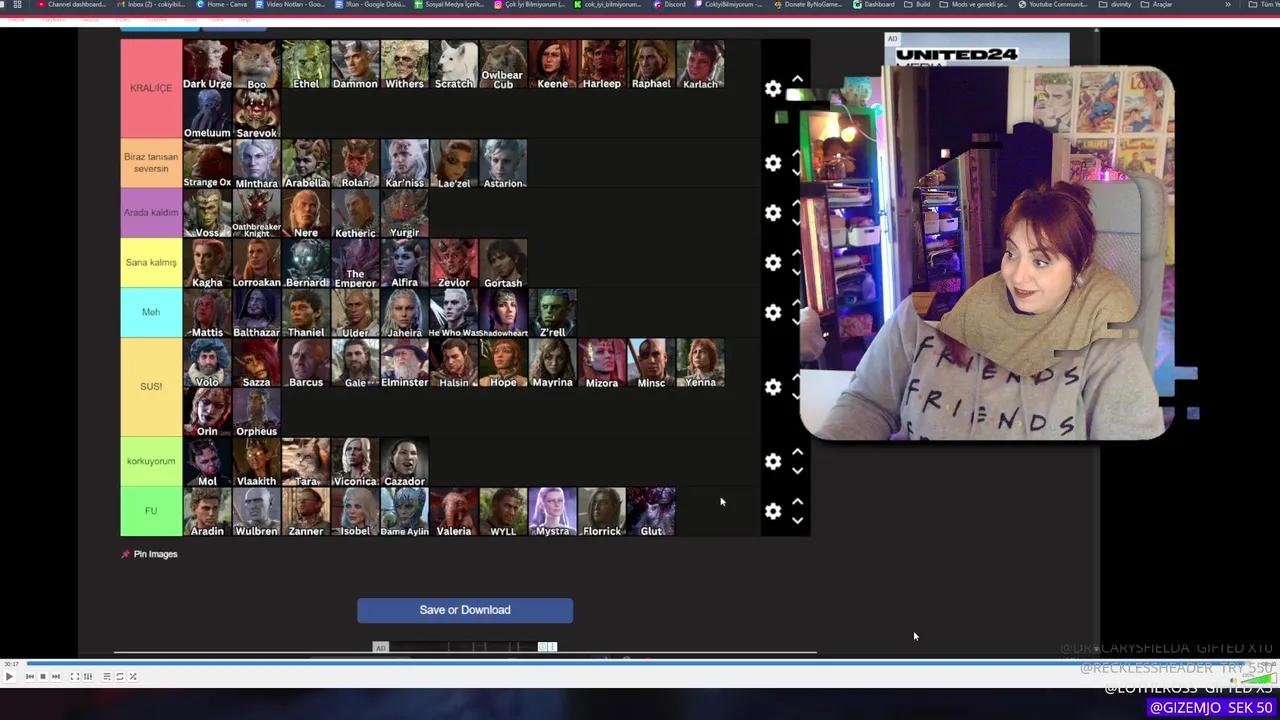Click the Pin Images link
1280x720 pixels.
pyautogui.click(x=149, y=554)
